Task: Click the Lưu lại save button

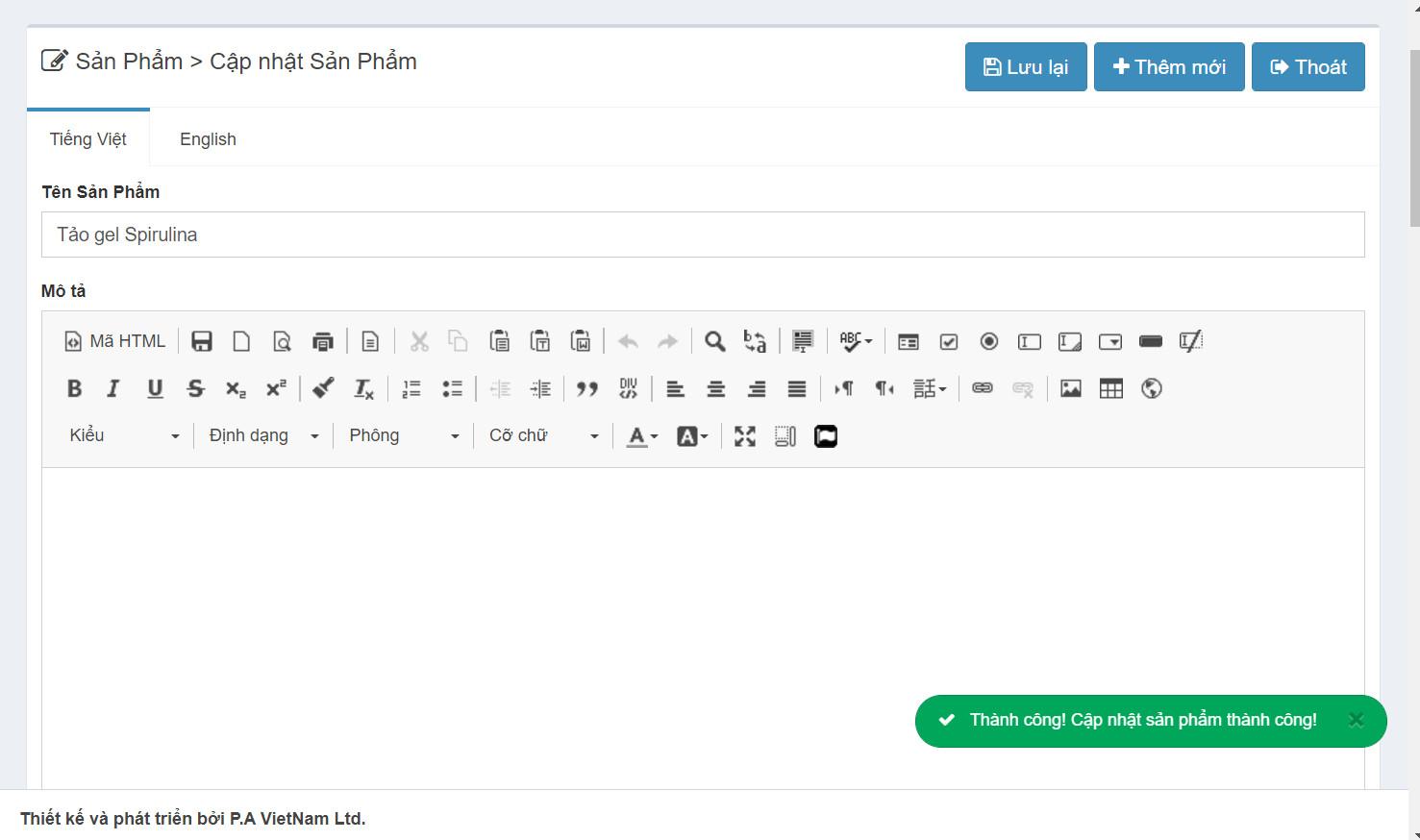Action: tap(1026, 67)
